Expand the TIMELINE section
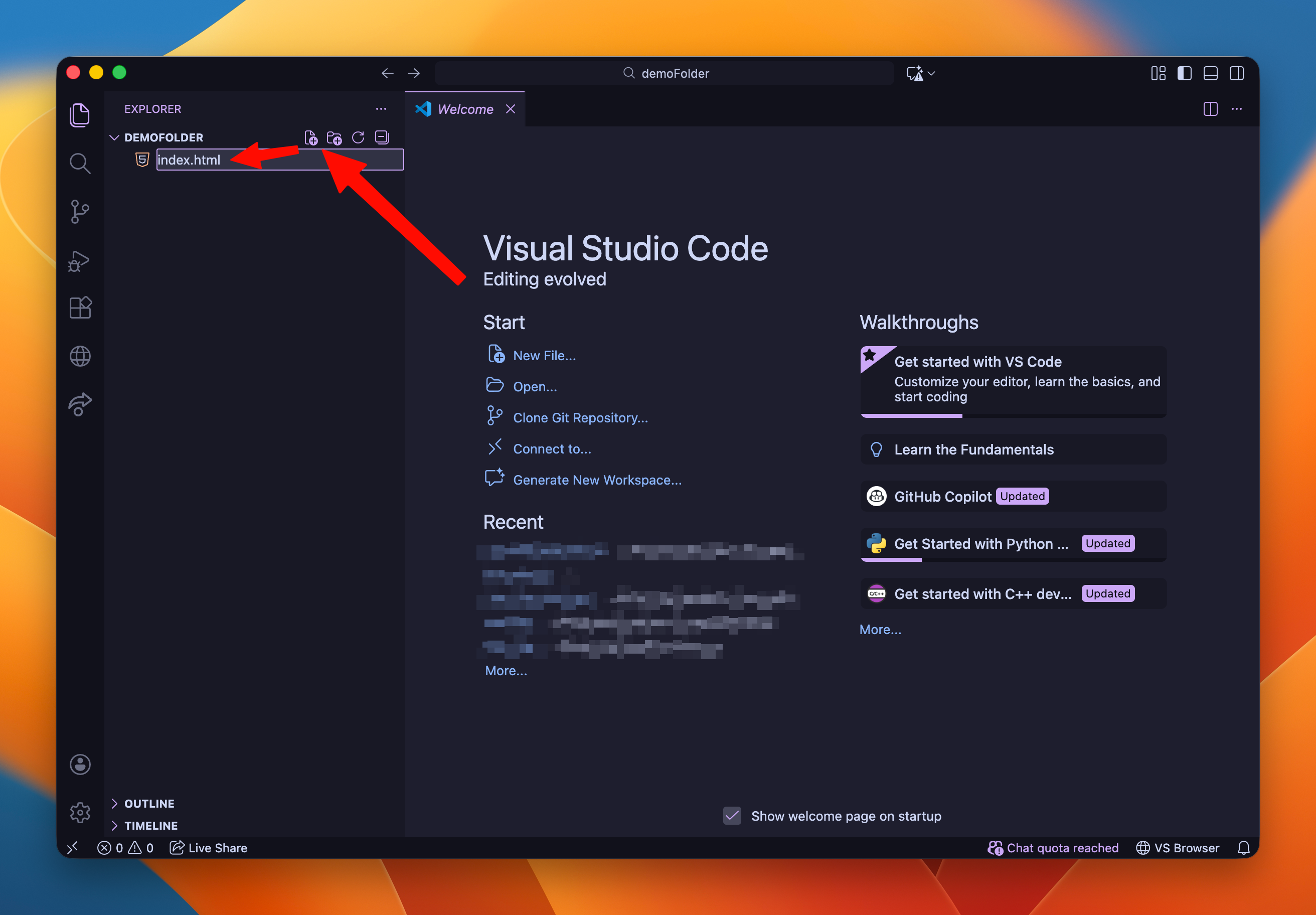This screenshot has width=1316, height=915. (x=151, y=825)
